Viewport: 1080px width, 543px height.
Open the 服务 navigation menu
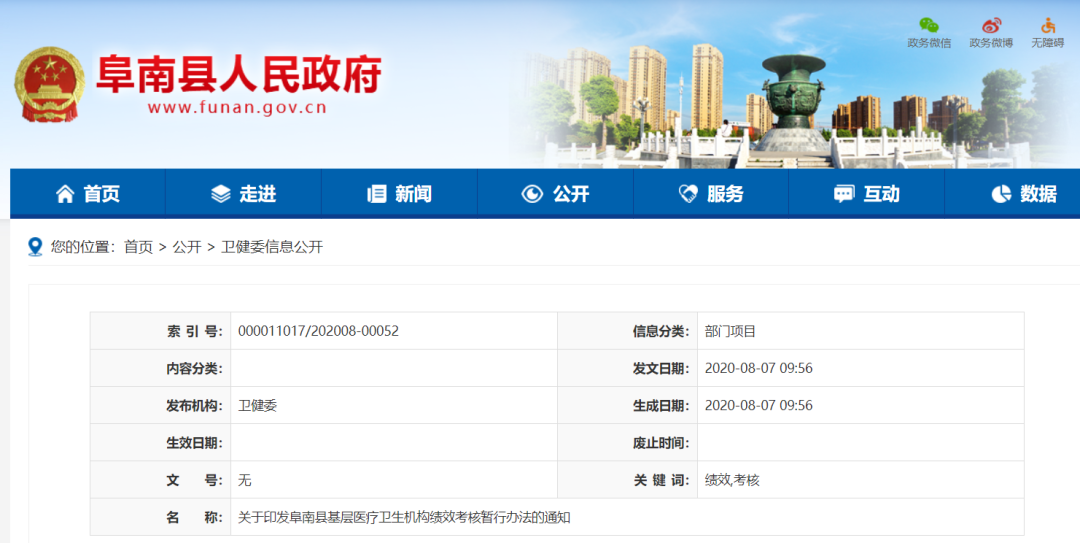[x=725, y=194]
